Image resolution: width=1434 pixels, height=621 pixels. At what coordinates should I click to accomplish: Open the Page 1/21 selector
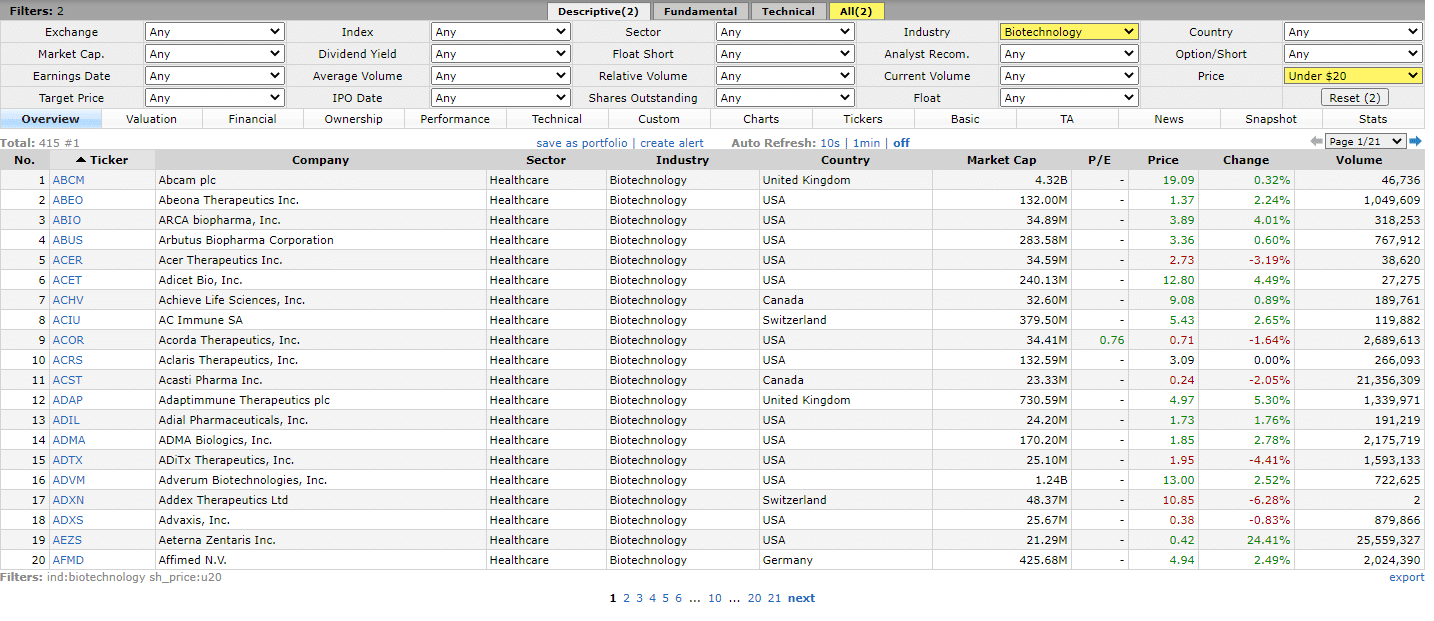coord(1365,142)
